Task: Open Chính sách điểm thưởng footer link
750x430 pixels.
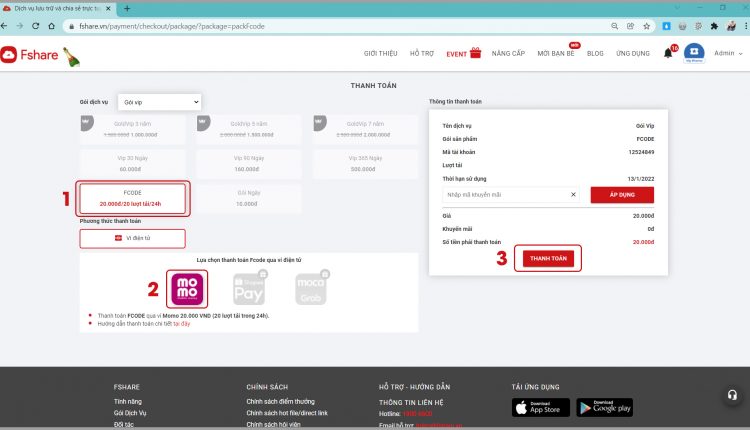Action: click(x=280, y=401)
